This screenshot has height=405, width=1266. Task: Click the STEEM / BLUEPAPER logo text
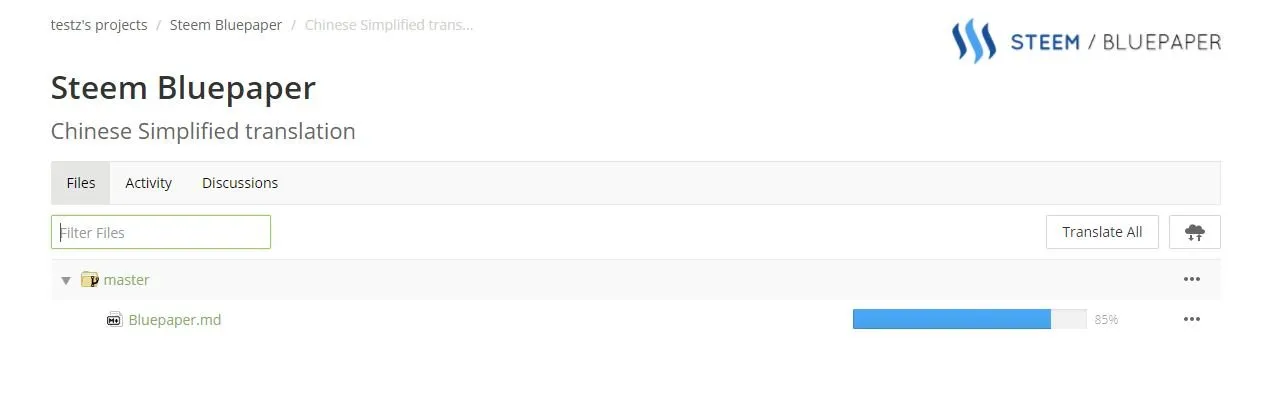pos(1115,42)
